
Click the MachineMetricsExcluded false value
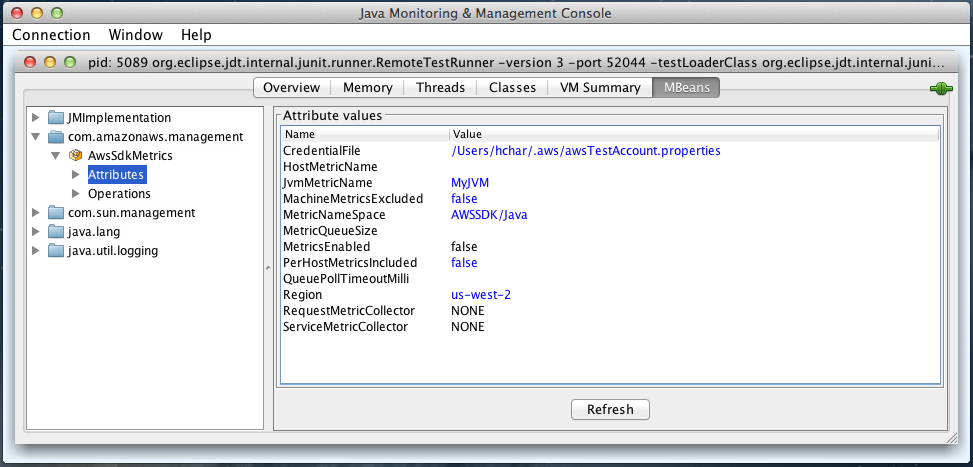pyautogui.click(x=464, y=199)
